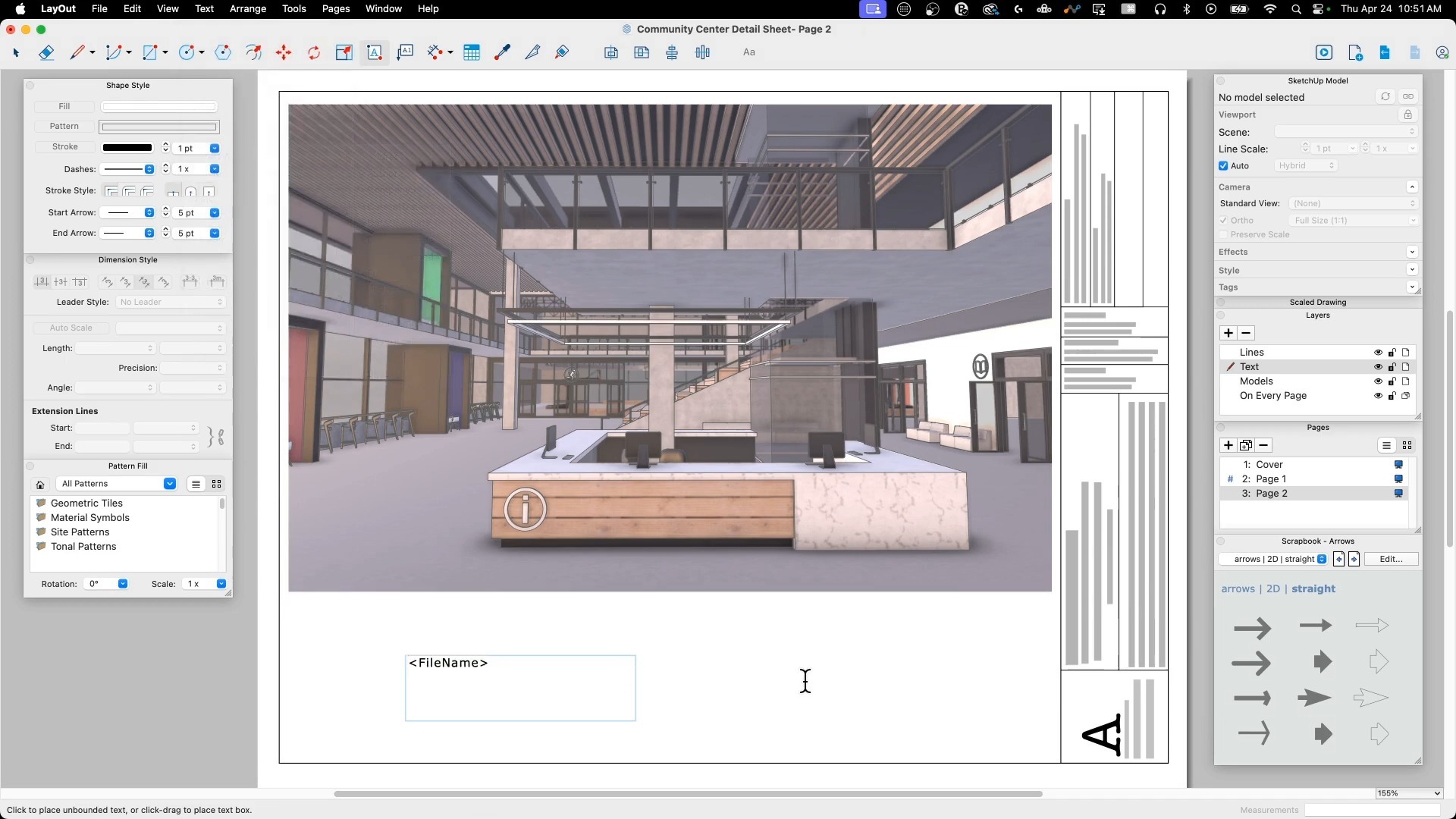Viewport: 1456px width, 819px height.
Task: Select the Eraser tool in toolbar
Action: coord(46,52)
